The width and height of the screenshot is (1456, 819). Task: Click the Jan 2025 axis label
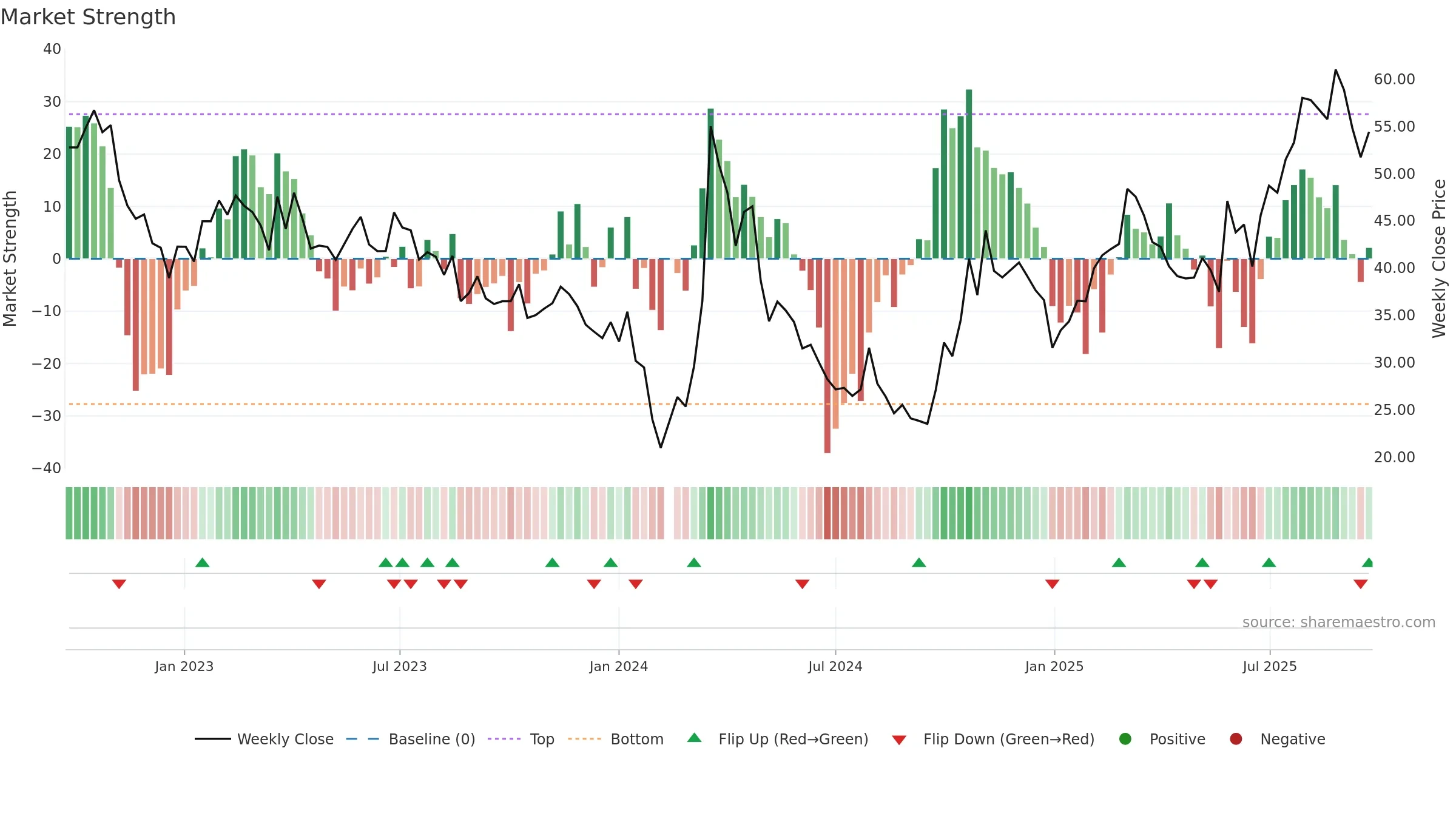(1054, 667)
